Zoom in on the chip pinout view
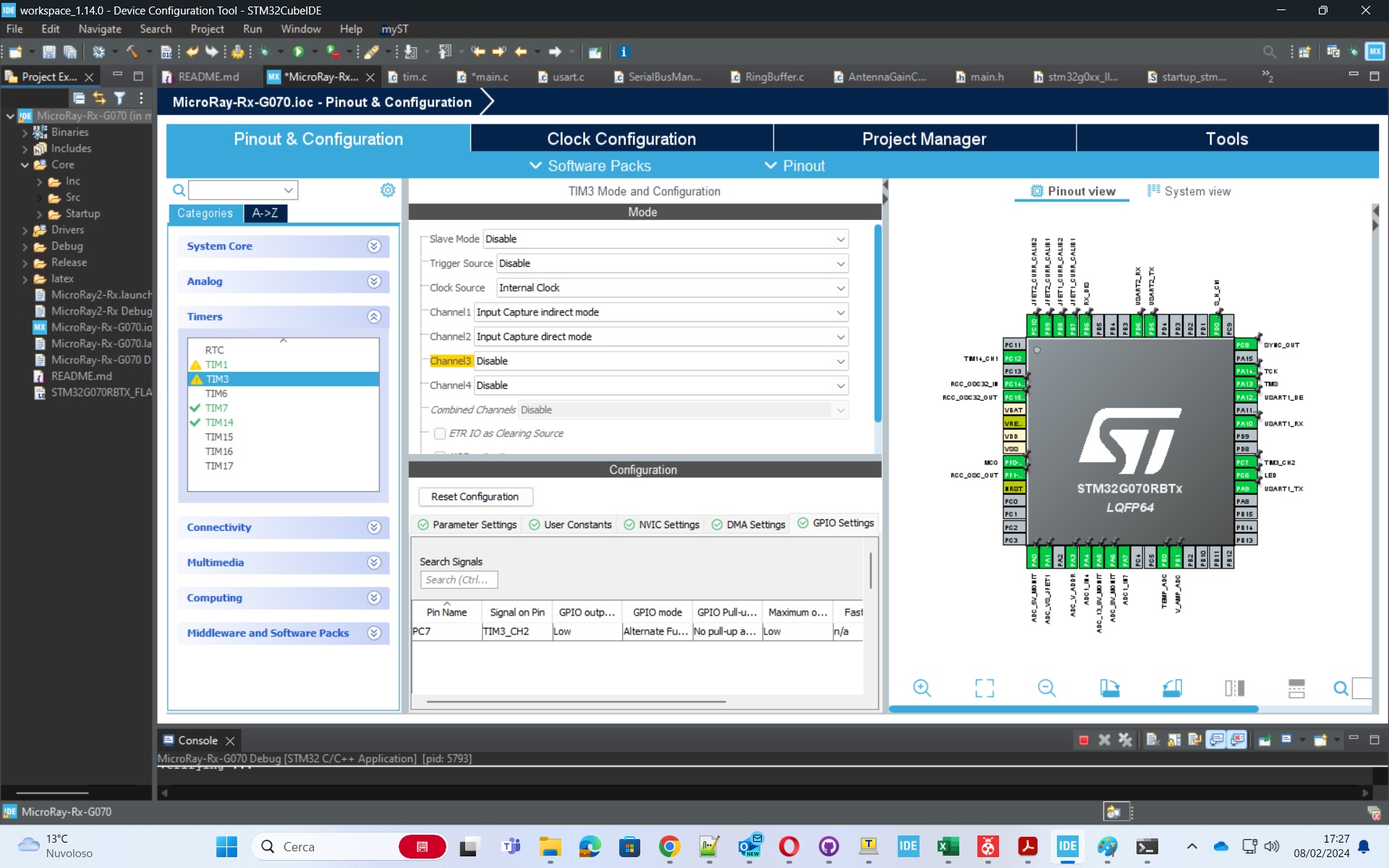Viewport: 1389px width, 868px height. tap(922, 688)
